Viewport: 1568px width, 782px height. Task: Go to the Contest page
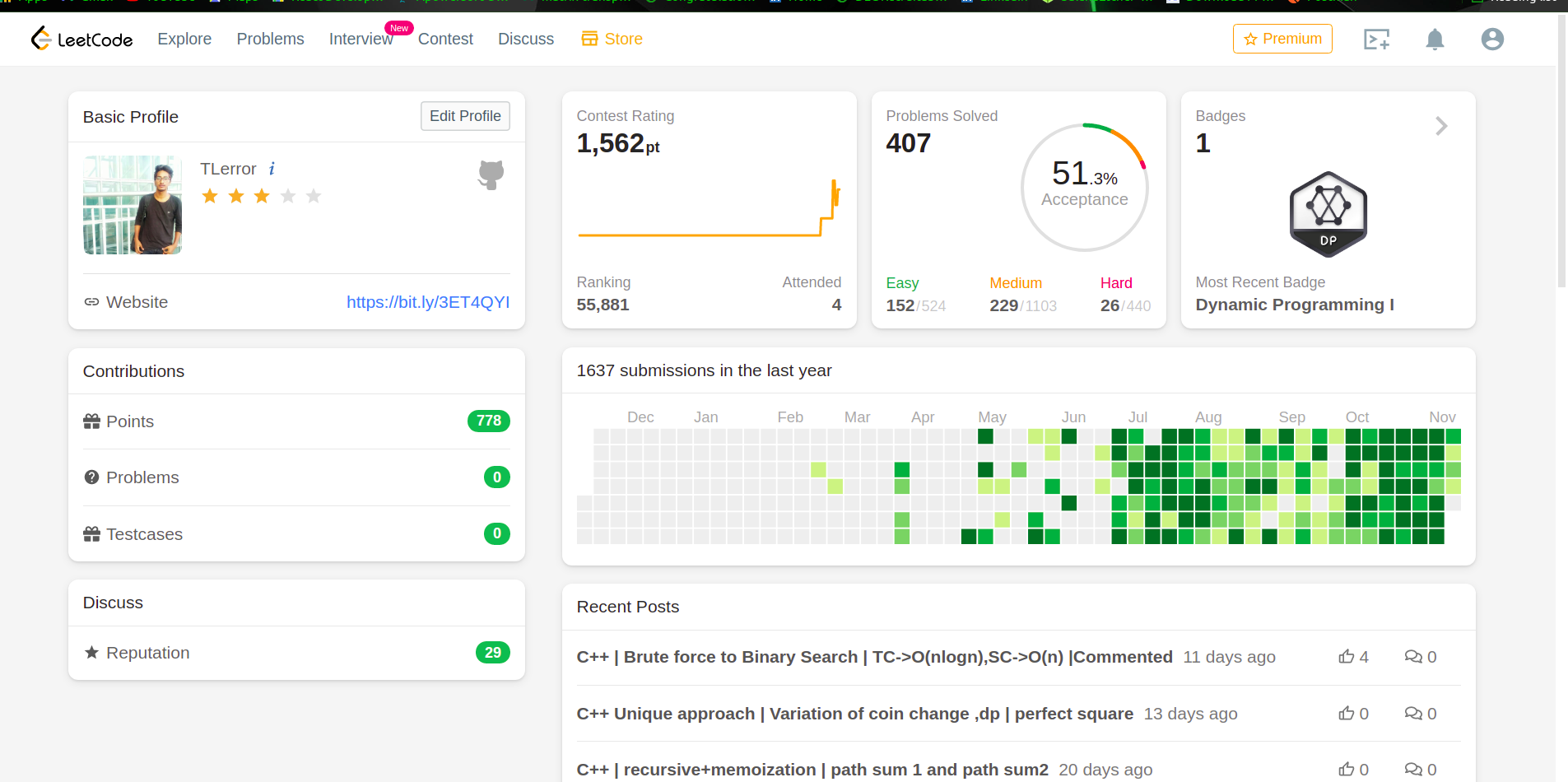coord(445,39)
